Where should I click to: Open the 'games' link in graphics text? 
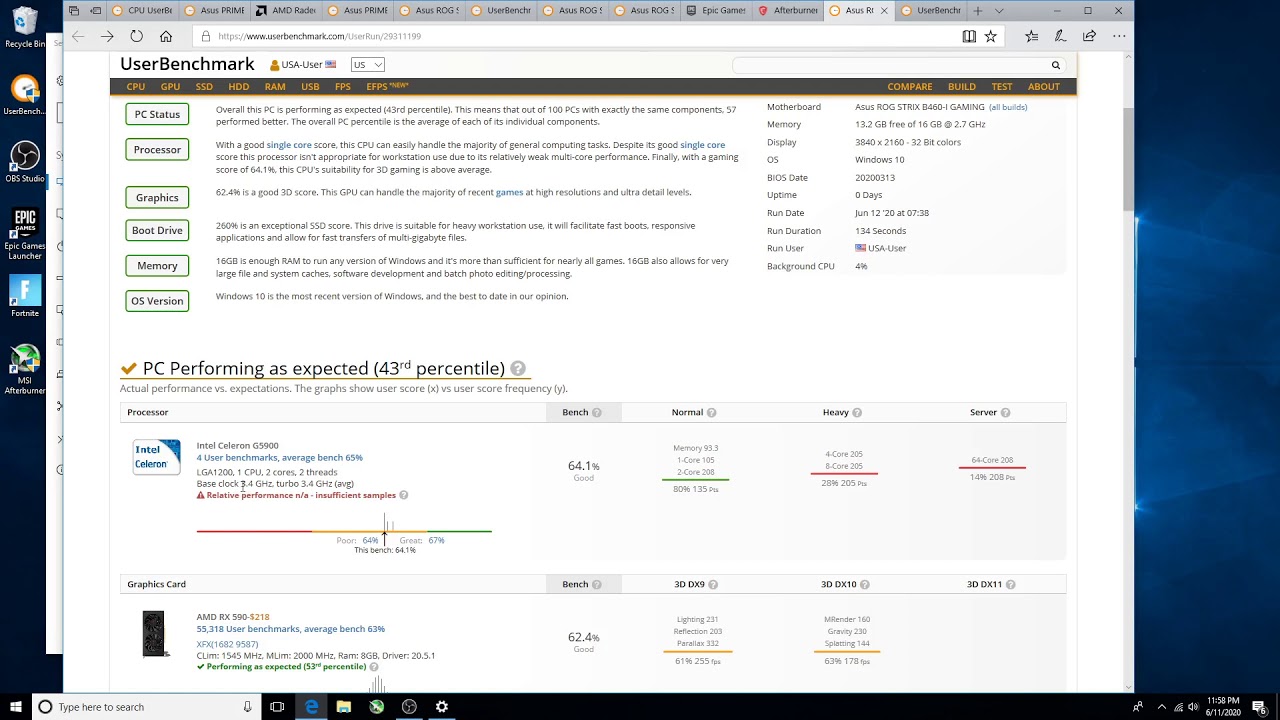click(509, 192)
